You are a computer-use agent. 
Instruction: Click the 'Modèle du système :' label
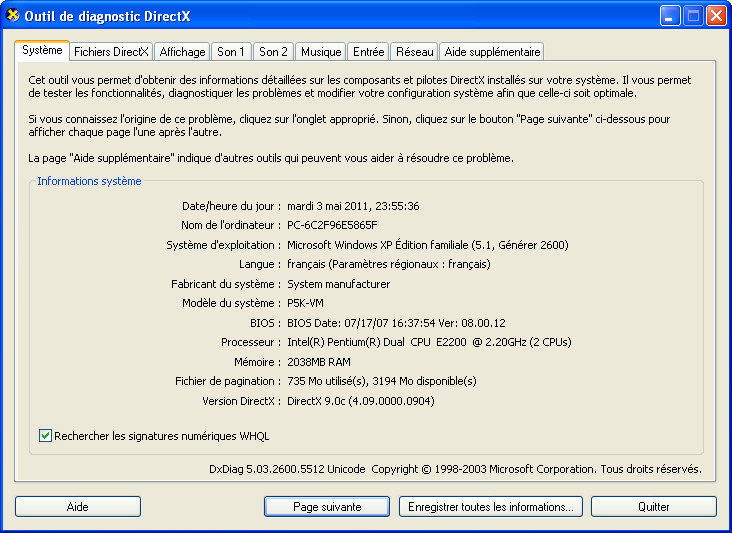(x=232, y=303)
